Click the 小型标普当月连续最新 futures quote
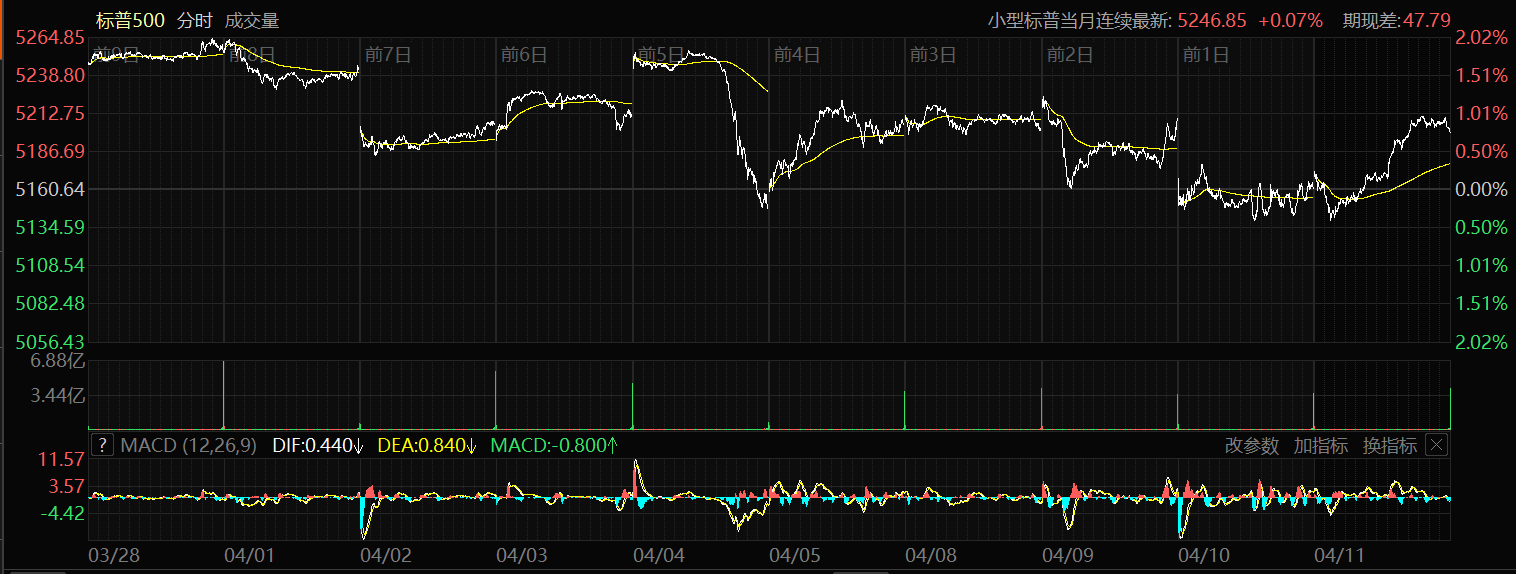1516x574 pixels. click(1154, 20)
